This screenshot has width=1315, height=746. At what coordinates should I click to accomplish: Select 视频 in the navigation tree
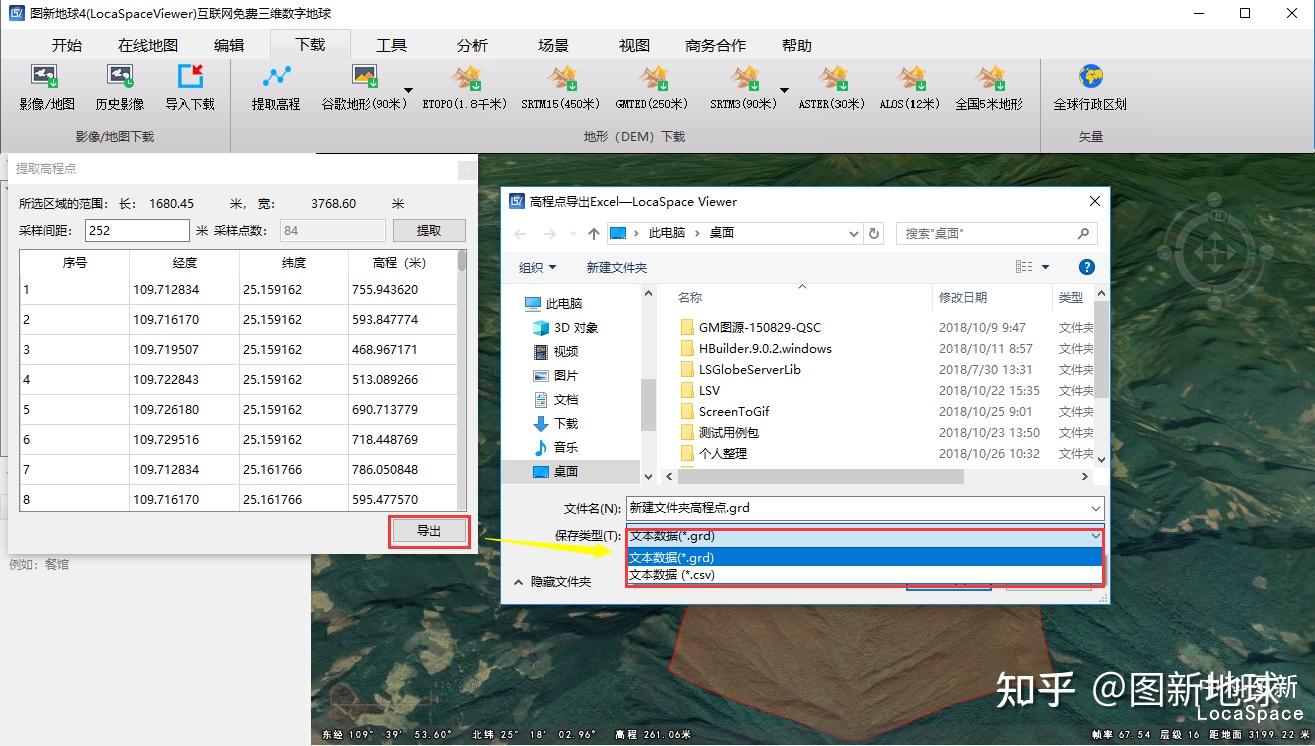(555, 351)
